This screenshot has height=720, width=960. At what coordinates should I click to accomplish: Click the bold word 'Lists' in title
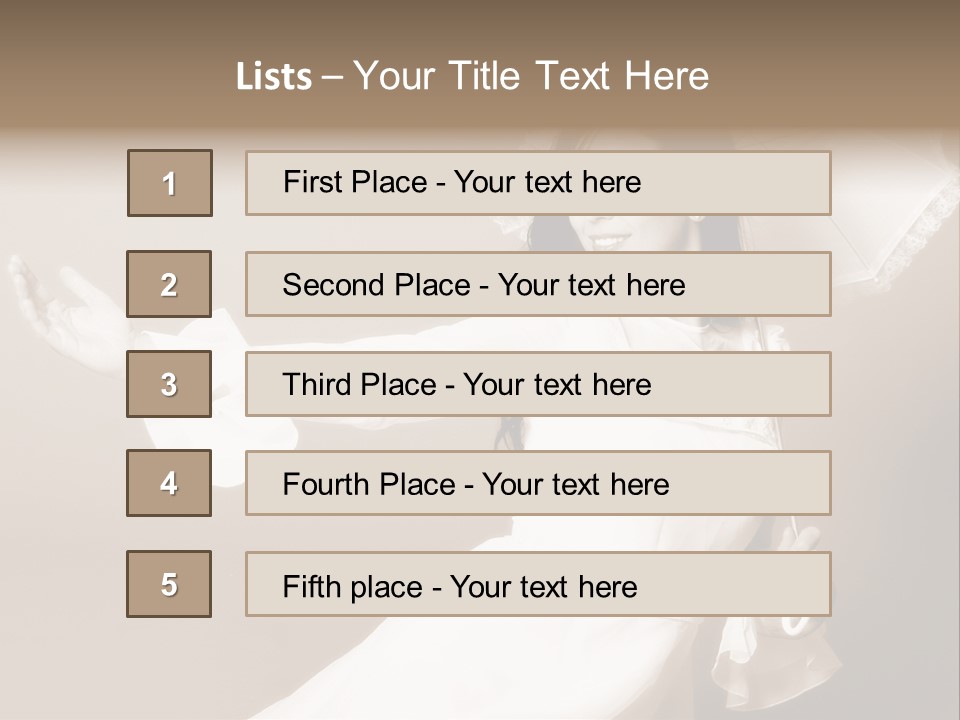274,77
